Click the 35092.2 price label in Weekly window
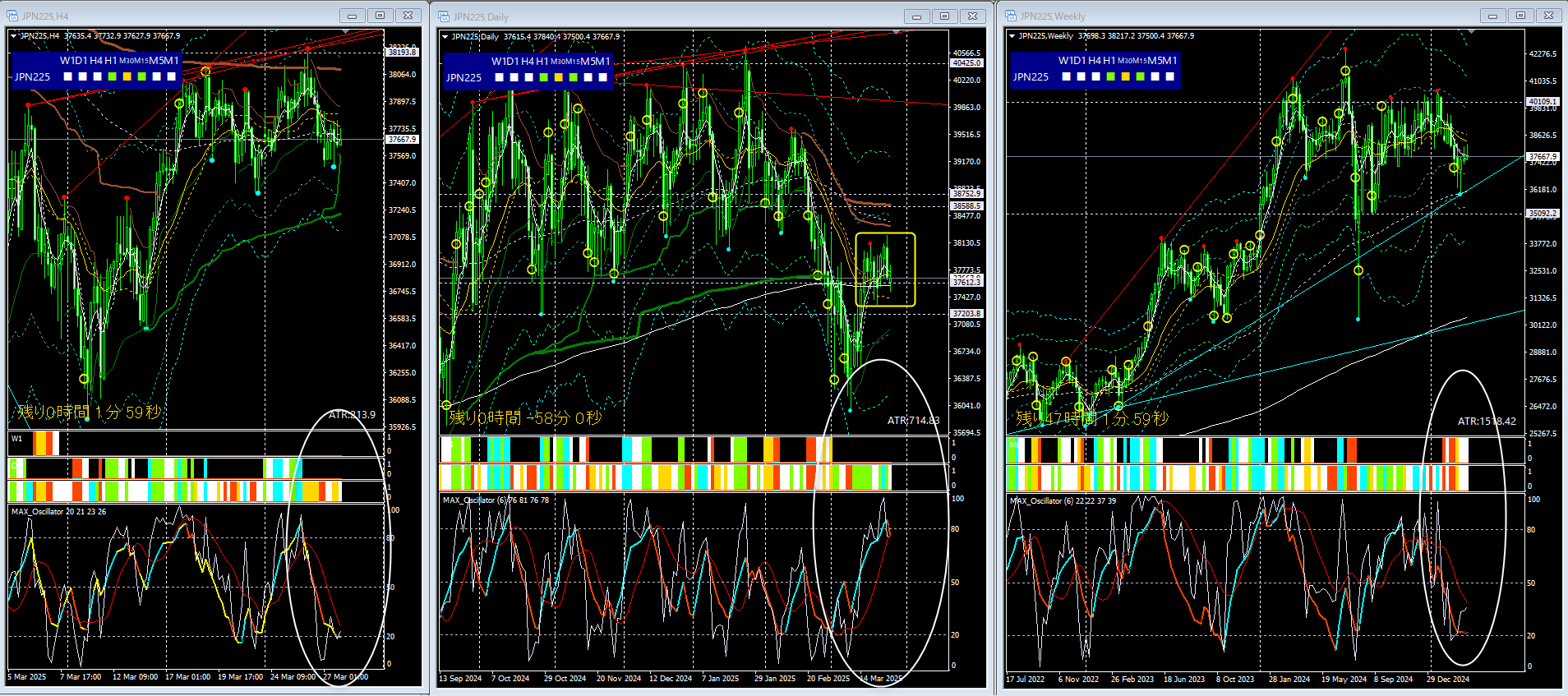Image resolution: width=1568 pixels, height=696 pixels. pyautogui.click(x=1543, y=214)
